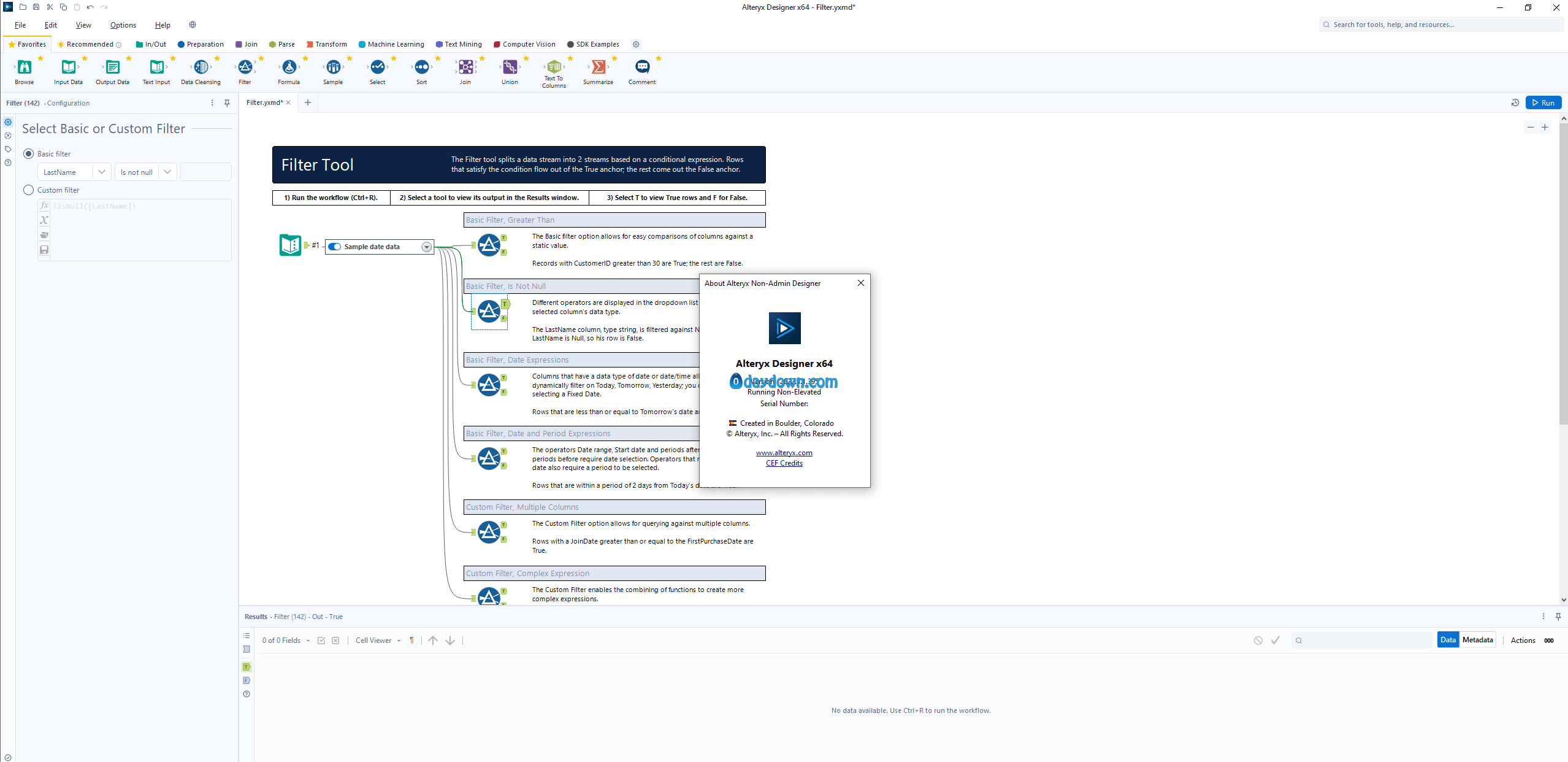The height and width of the screenshot is (762, 1568).
Task: Click the Results search box
Action: pyautogui.click(x=1361, y=641)
